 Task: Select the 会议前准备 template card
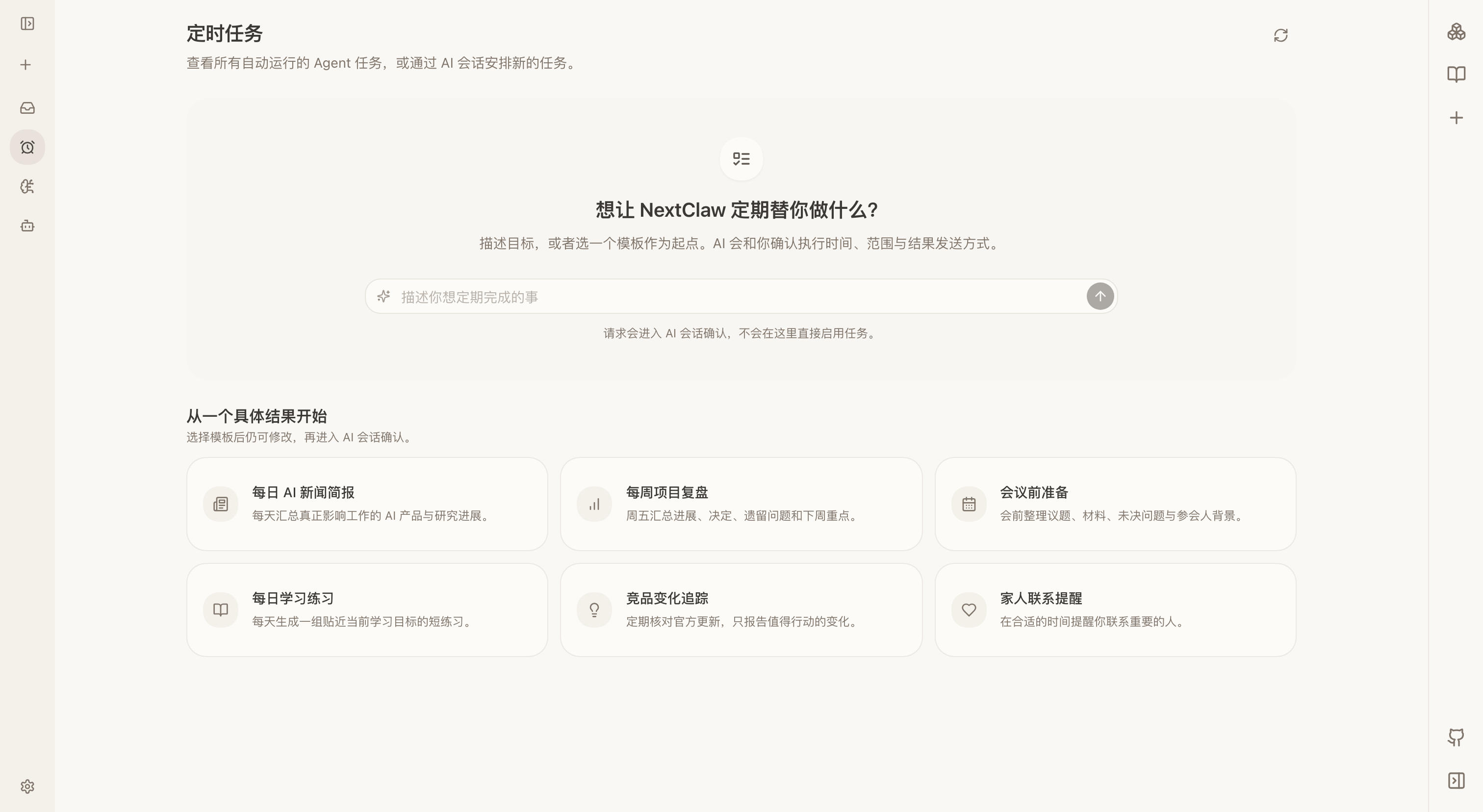1115,504
